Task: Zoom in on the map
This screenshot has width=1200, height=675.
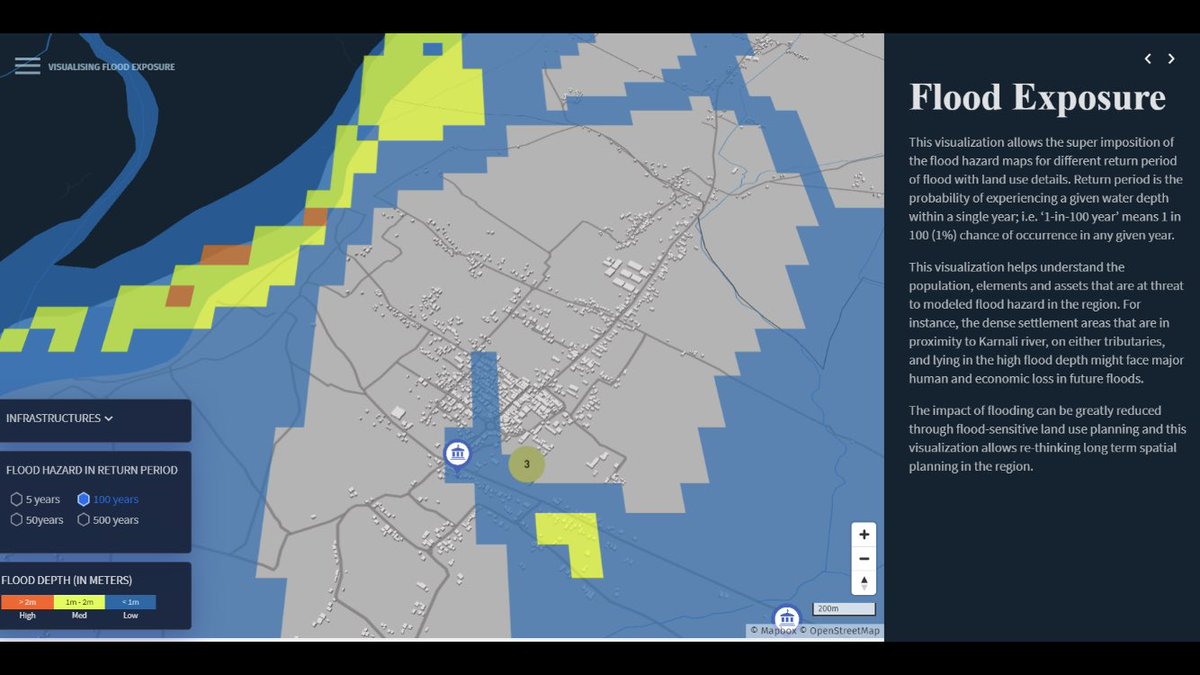Action: pyautogui.click(x=864, y=534)
